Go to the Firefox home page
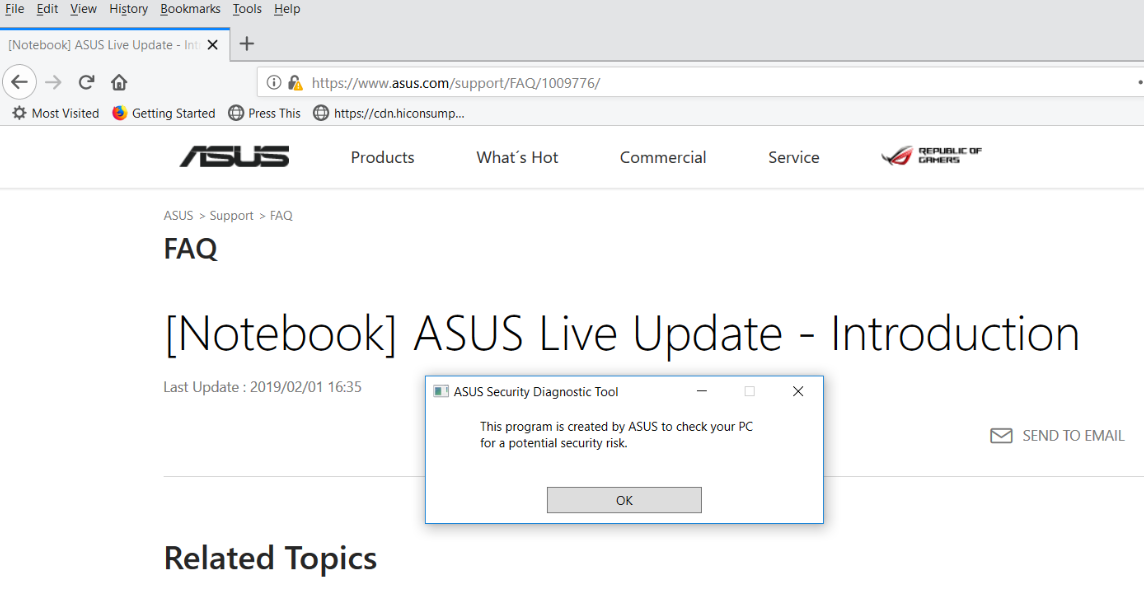 pos(119,82)
